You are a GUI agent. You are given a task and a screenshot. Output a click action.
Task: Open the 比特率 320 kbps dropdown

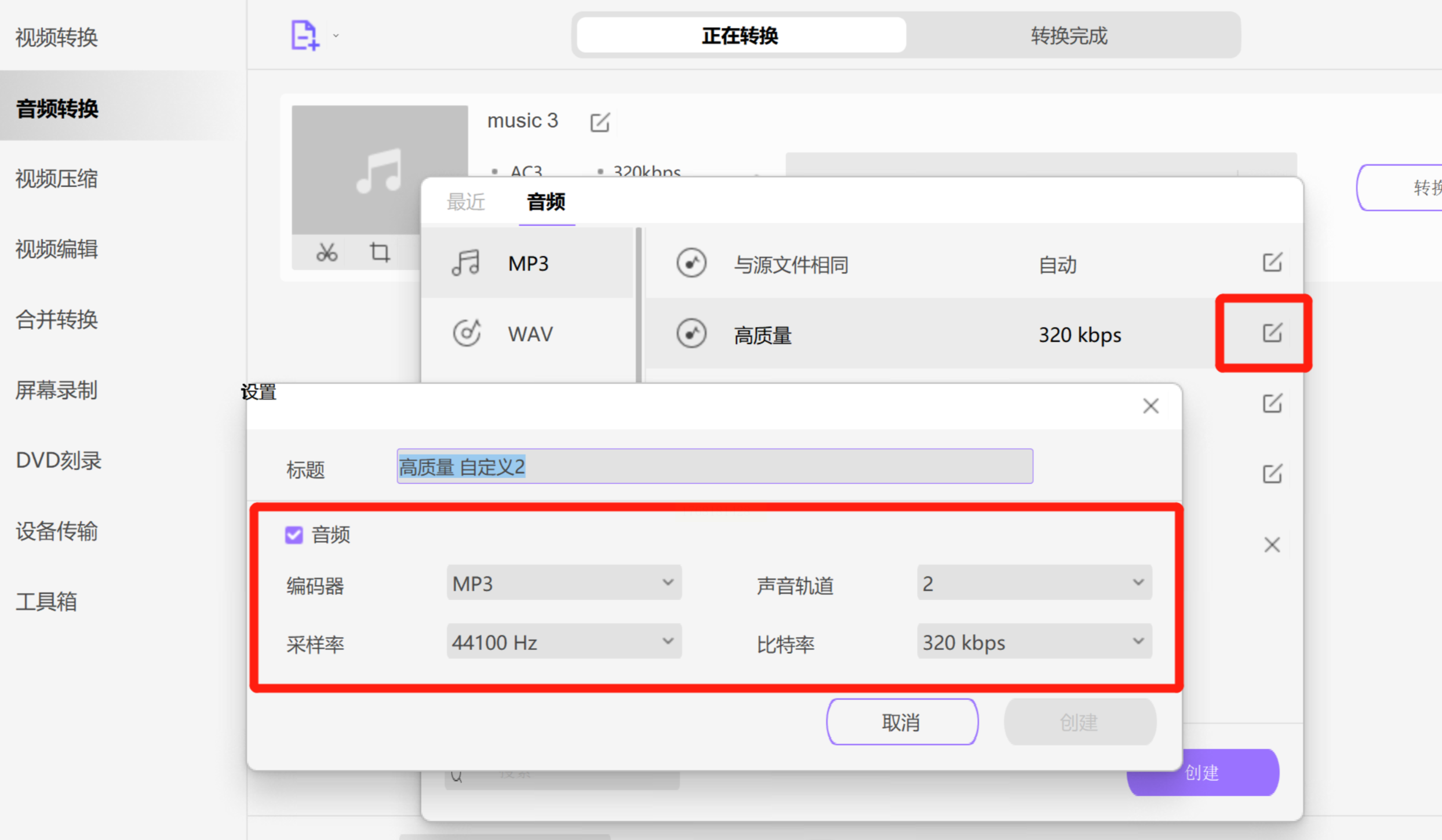(1034, 642)
